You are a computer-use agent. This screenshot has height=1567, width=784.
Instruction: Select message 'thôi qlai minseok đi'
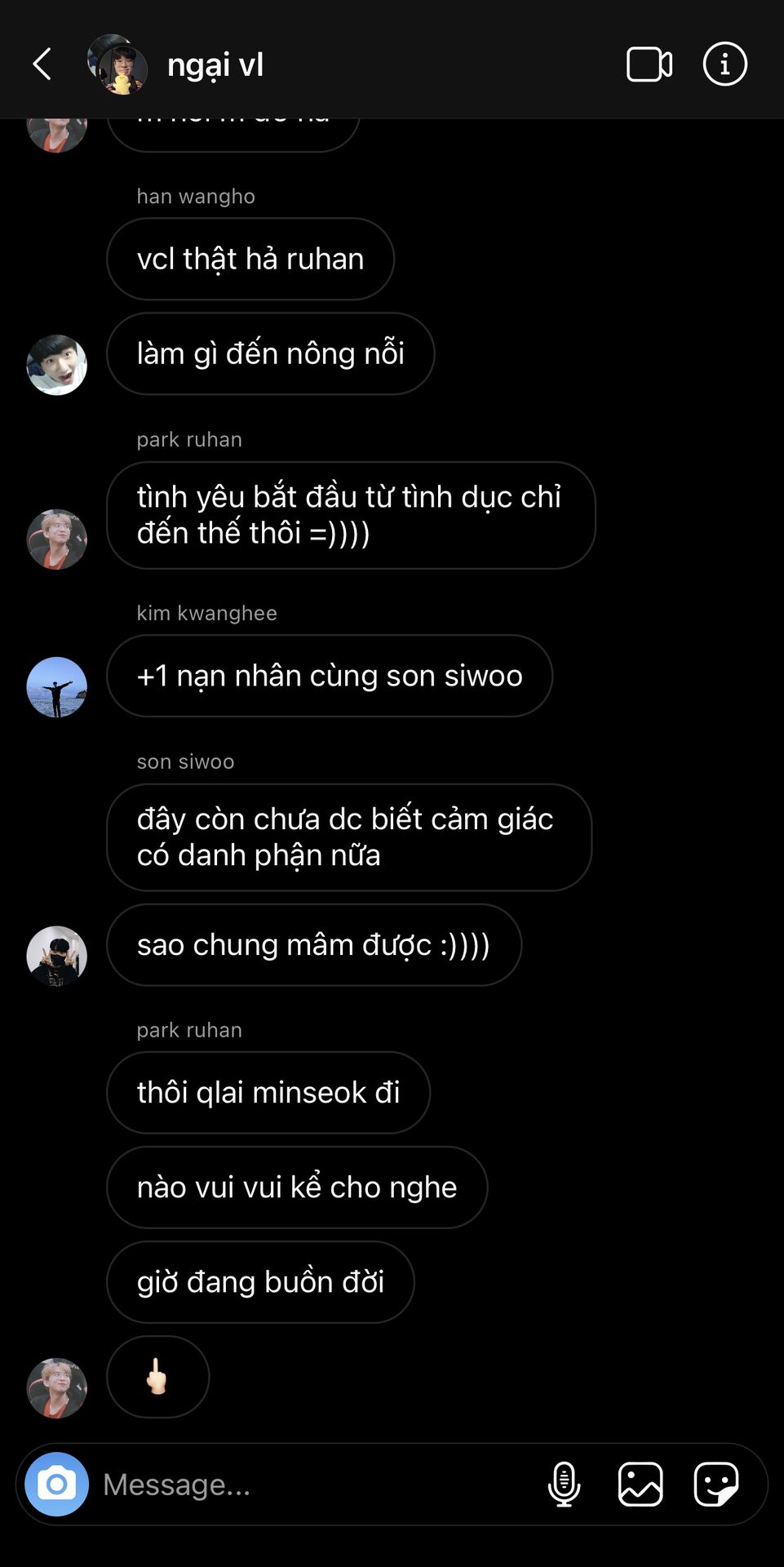[x=268, y=1093]
